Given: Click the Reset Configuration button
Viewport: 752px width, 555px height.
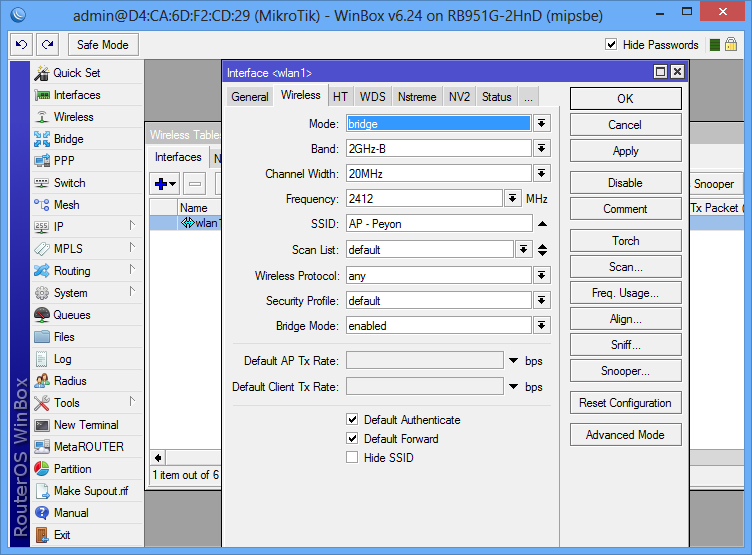Looking at the screenshot, I should [625, 403].
